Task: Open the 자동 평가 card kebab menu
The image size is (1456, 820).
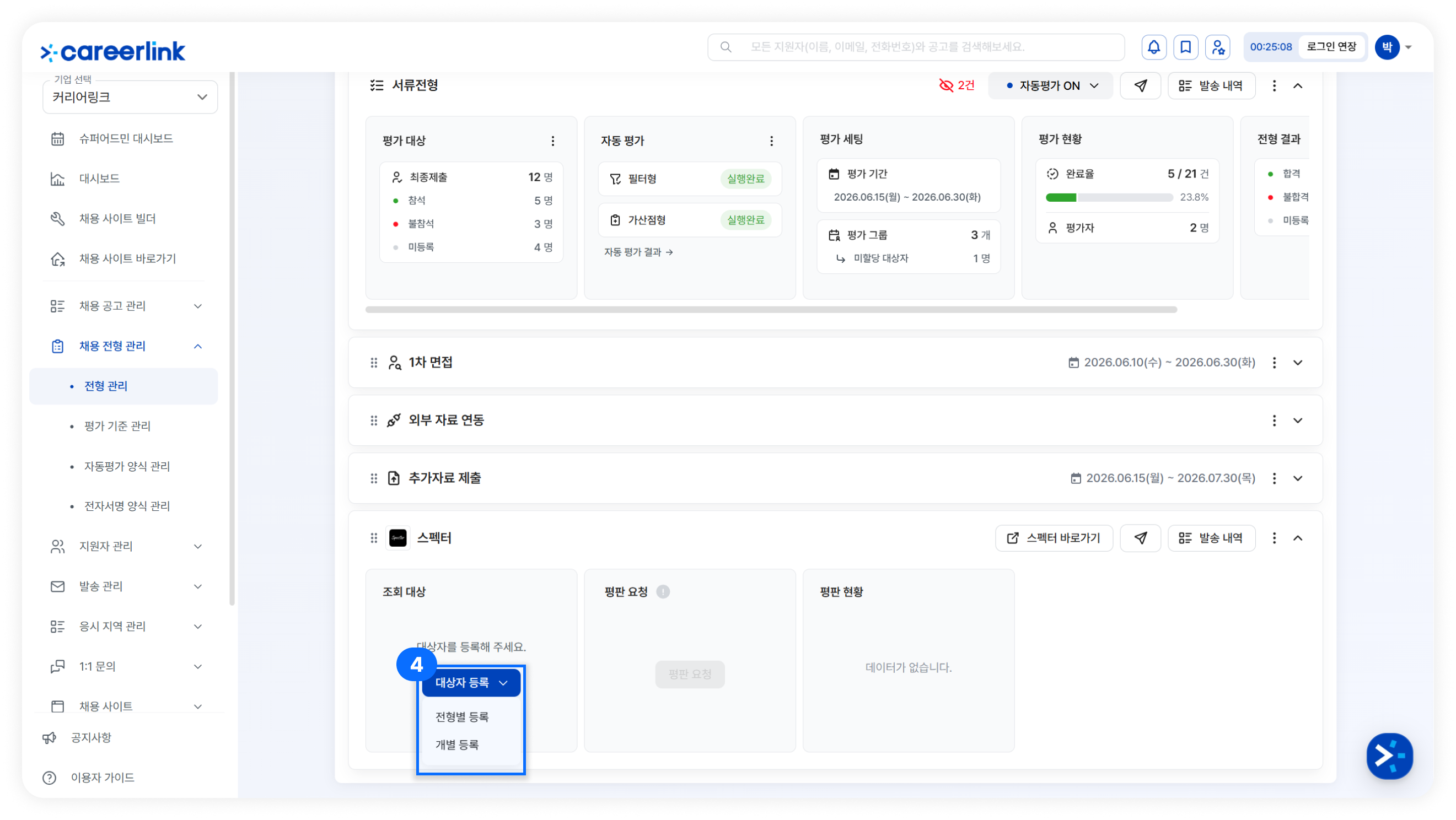Action: [771, 141]
